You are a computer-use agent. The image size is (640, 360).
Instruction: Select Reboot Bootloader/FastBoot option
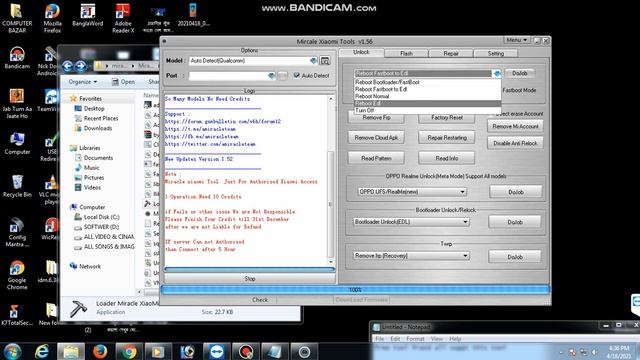427,82
